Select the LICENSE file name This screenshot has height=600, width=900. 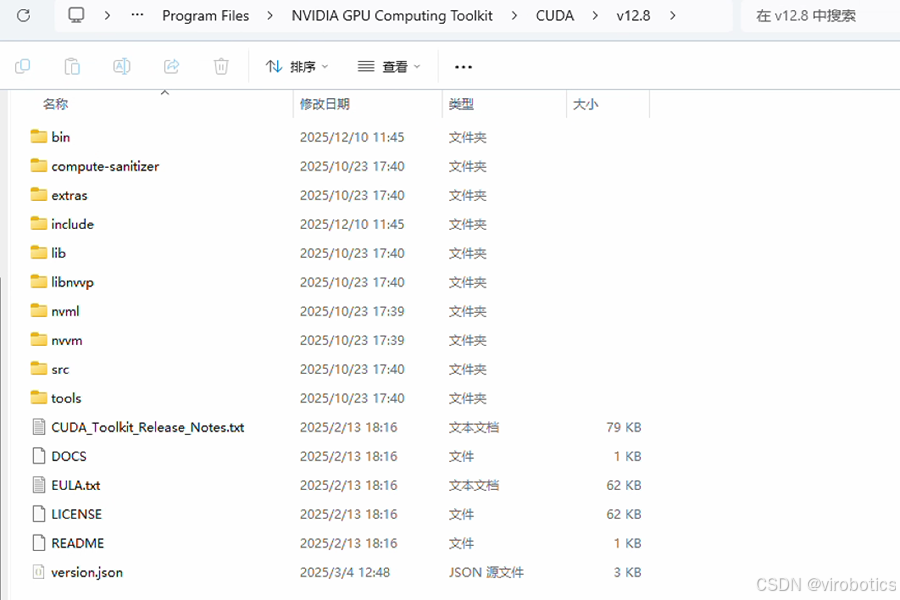(76, 514)
